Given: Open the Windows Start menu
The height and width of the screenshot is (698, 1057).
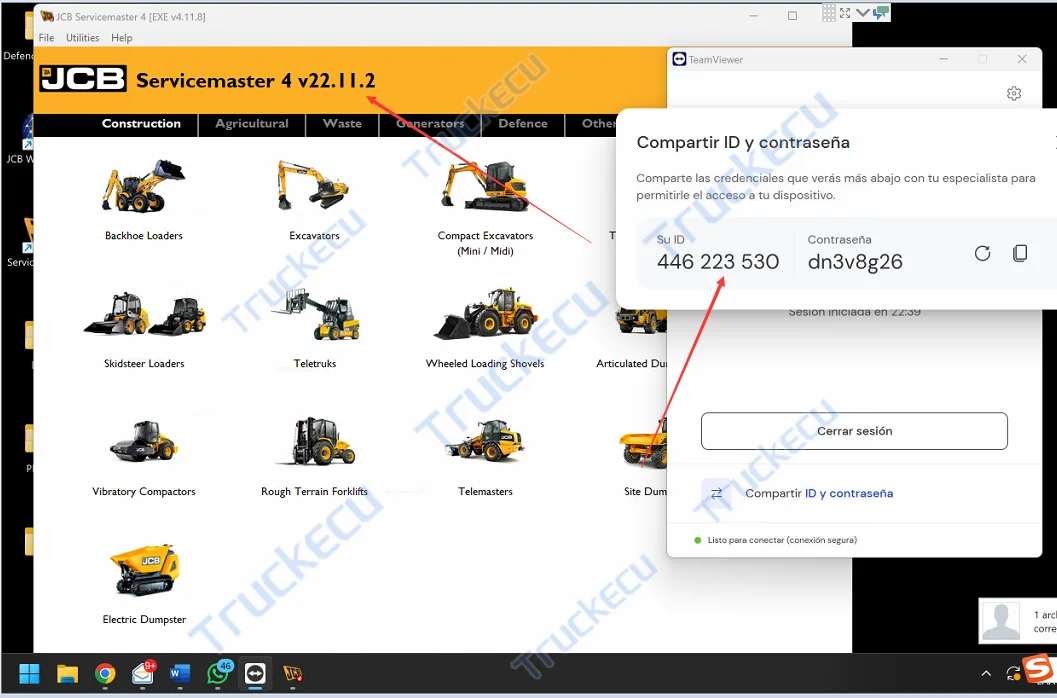Looking at the screenshot, I should [x=29, y=673].
